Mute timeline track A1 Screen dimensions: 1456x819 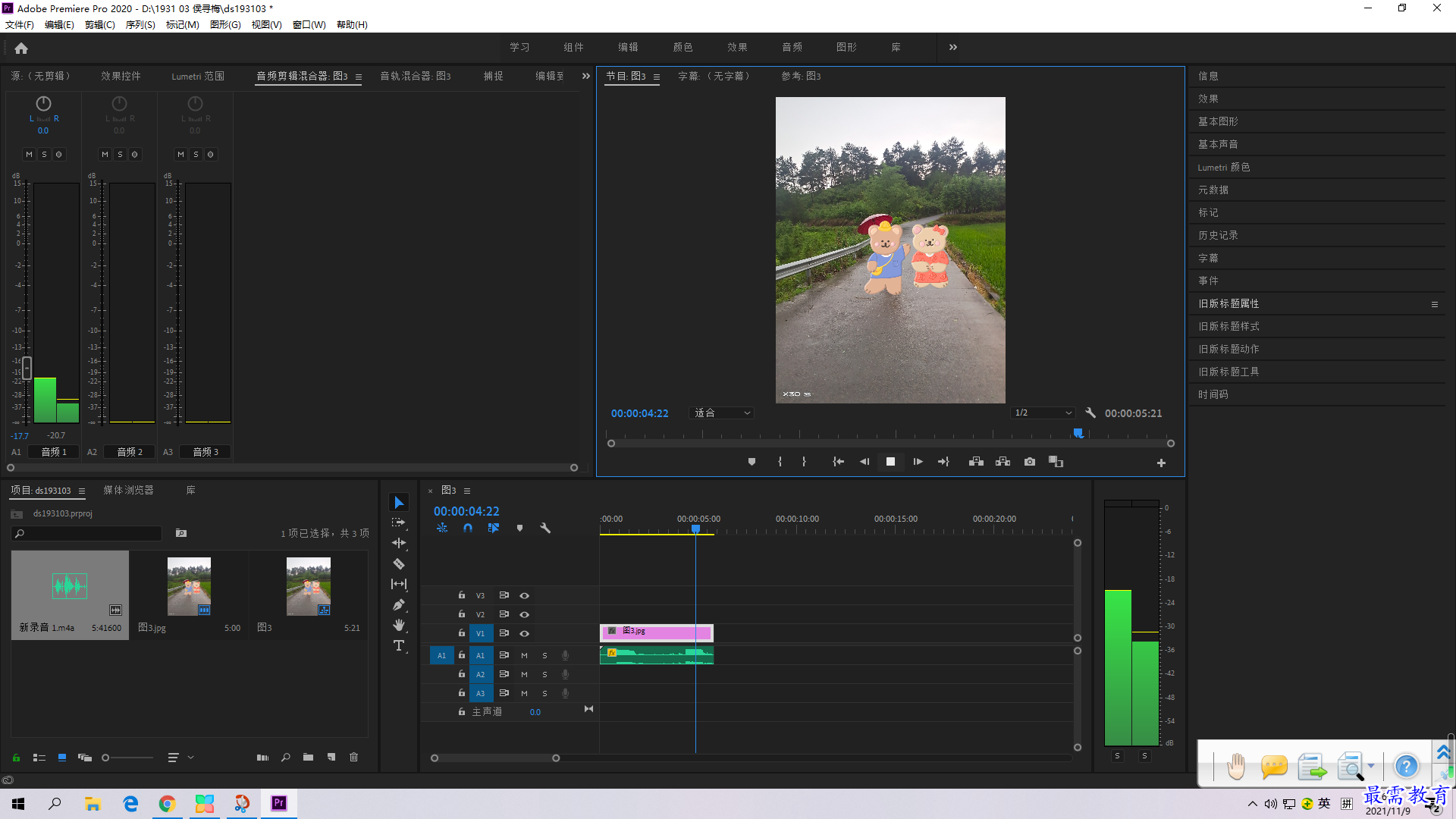pyautogui.click(x=524, y=655)
